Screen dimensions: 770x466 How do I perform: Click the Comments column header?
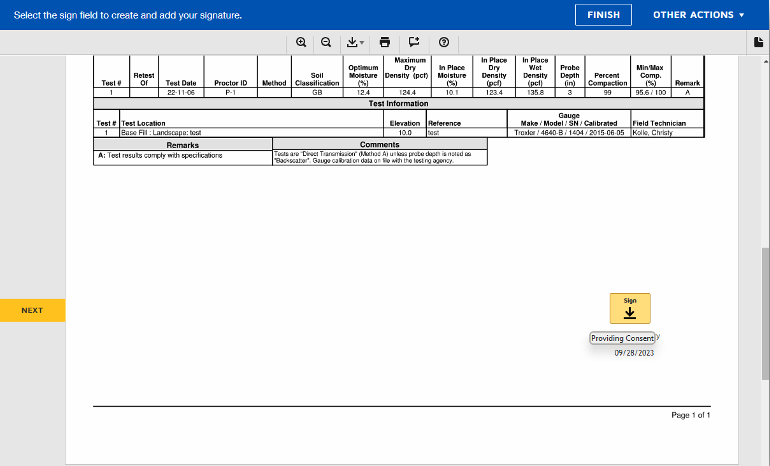tap(379, 145)
